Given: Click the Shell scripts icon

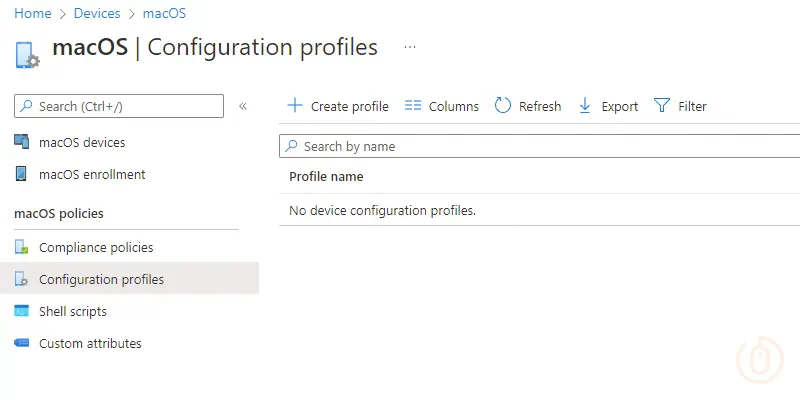Looking at the screenshot, I should tap(22, 311).
